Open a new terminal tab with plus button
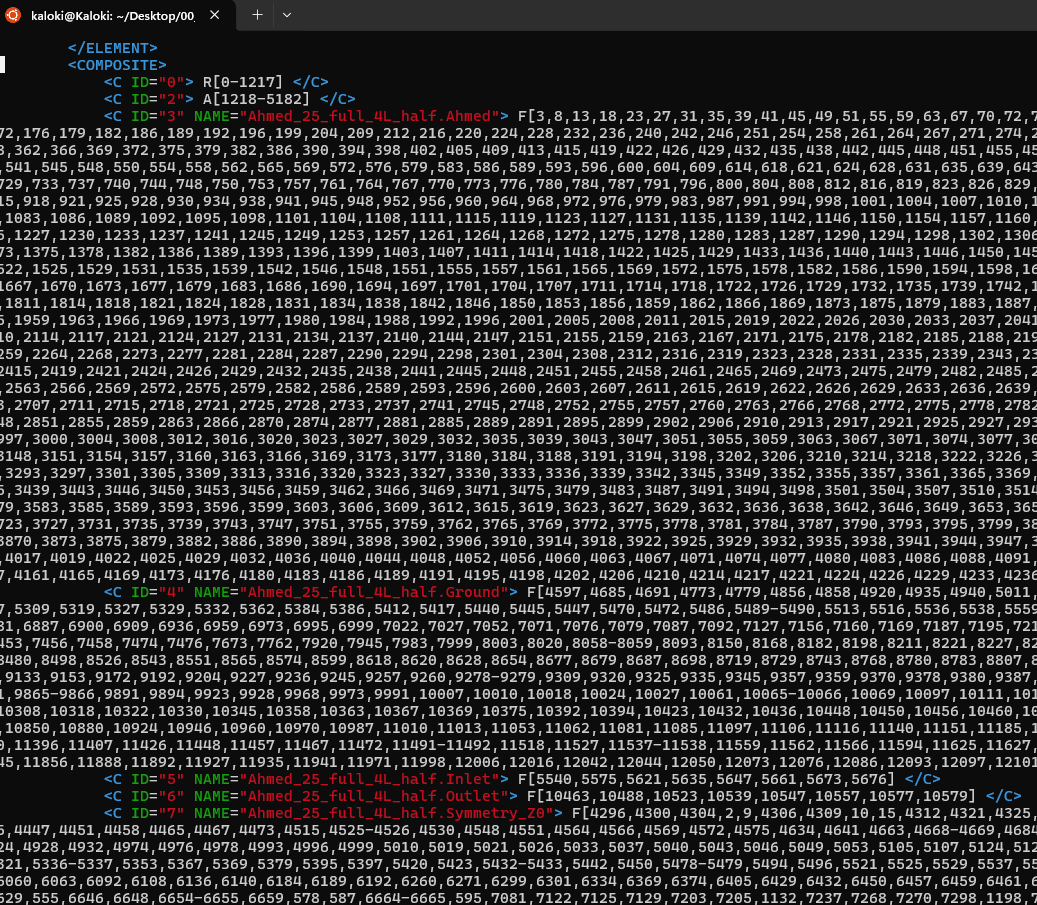The image size is (1037, 905). (x=257, y=15)
